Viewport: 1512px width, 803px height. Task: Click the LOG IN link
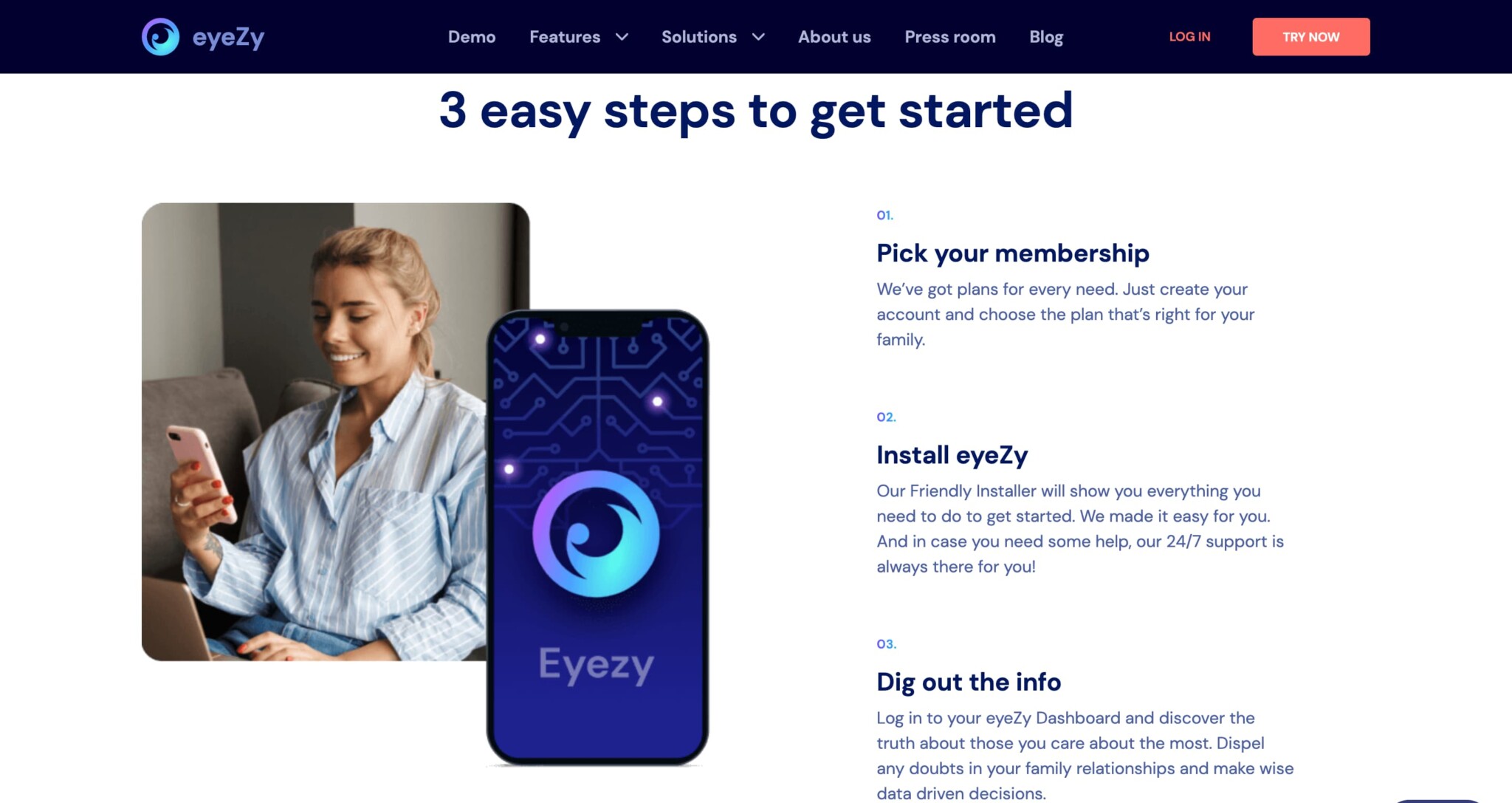coord(1189,37)
